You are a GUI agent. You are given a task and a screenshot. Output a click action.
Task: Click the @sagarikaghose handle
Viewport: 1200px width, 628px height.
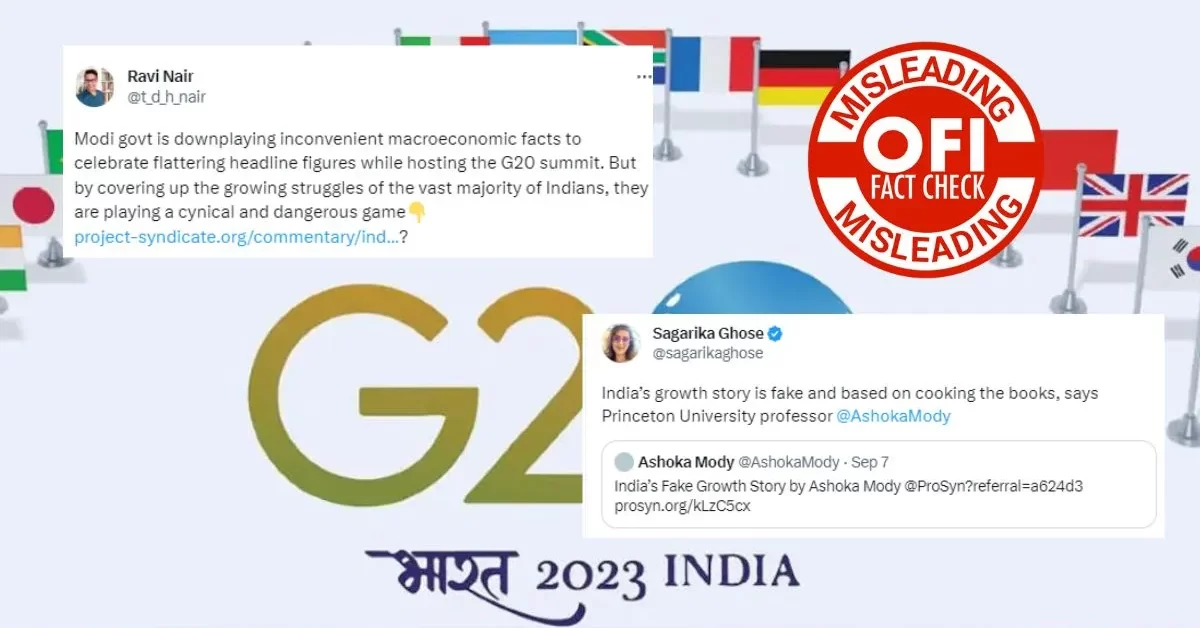pyautogui.click(x=706, y=354)
